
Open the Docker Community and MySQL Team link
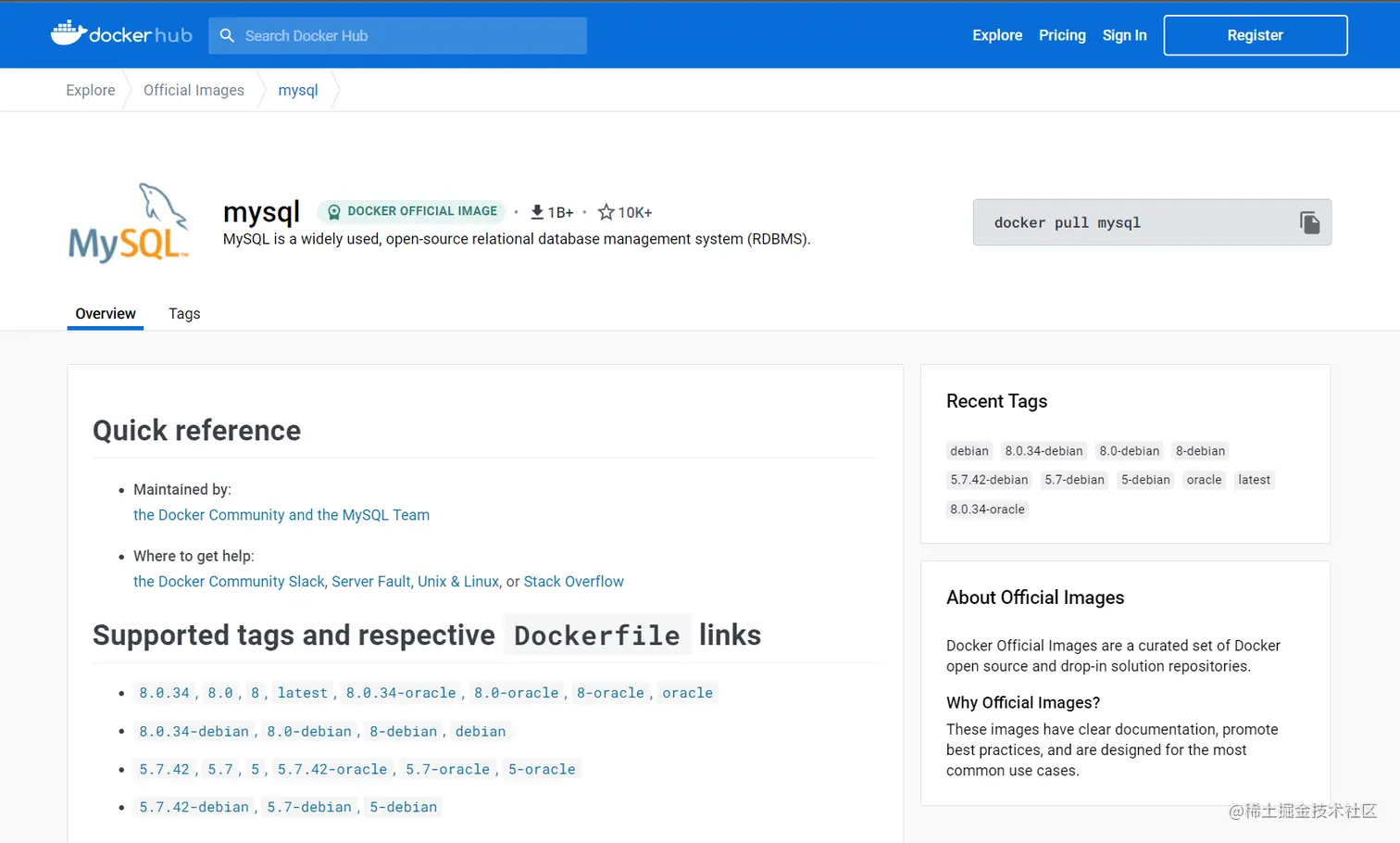281,515
